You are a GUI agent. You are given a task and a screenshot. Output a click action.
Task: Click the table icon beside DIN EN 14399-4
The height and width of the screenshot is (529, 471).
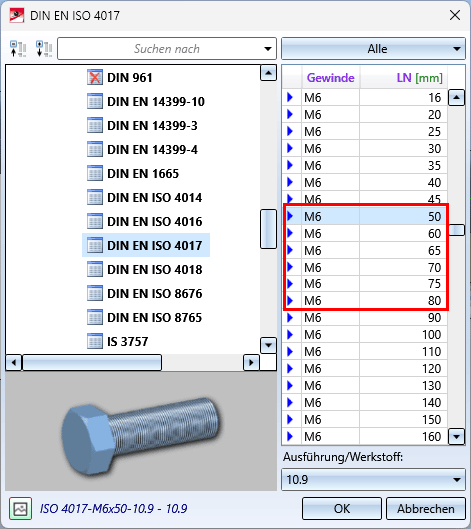[x=95, y=149]
